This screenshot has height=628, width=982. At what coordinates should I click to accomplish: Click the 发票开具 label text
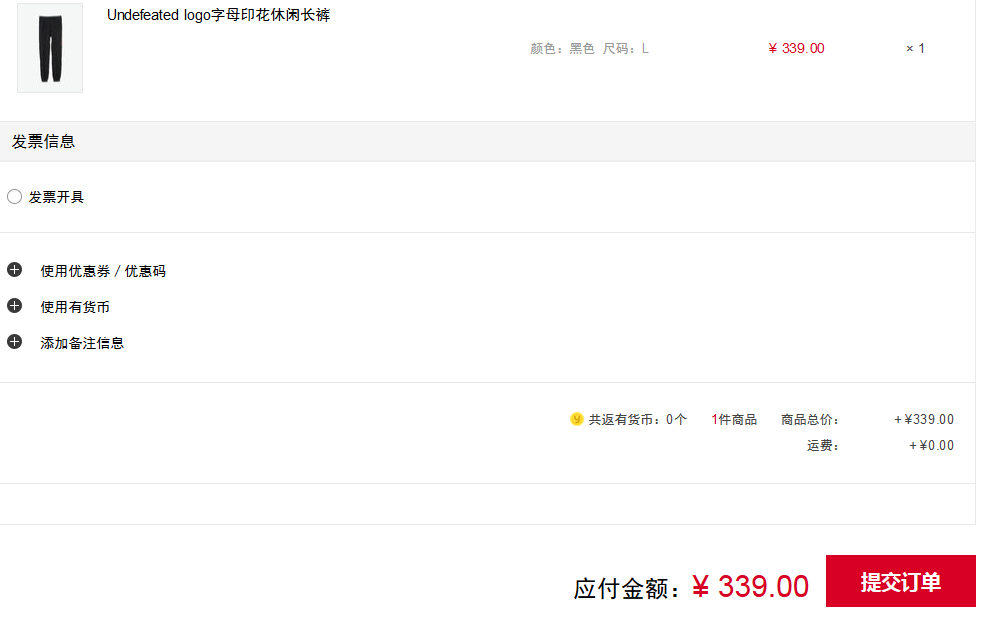click(x=56, y=197)
